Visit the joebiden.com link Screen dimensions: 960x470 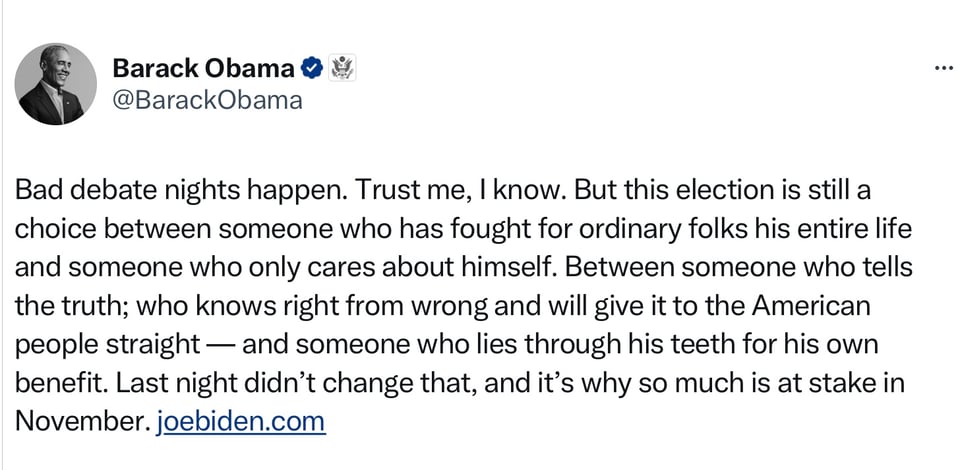[241, 421]
